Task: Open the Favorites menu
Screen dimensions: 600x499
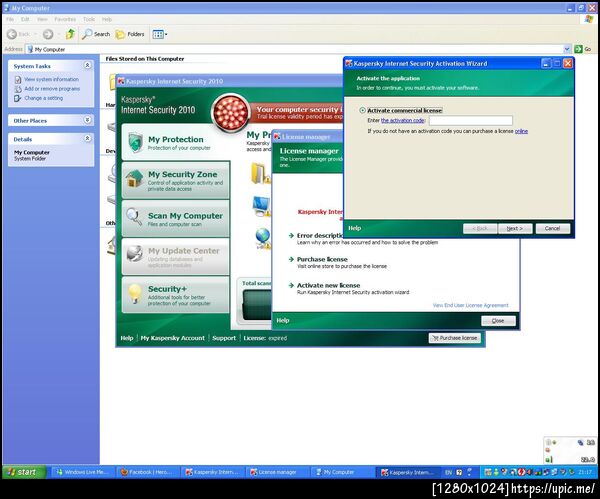Action: click(x=65, y=19)
